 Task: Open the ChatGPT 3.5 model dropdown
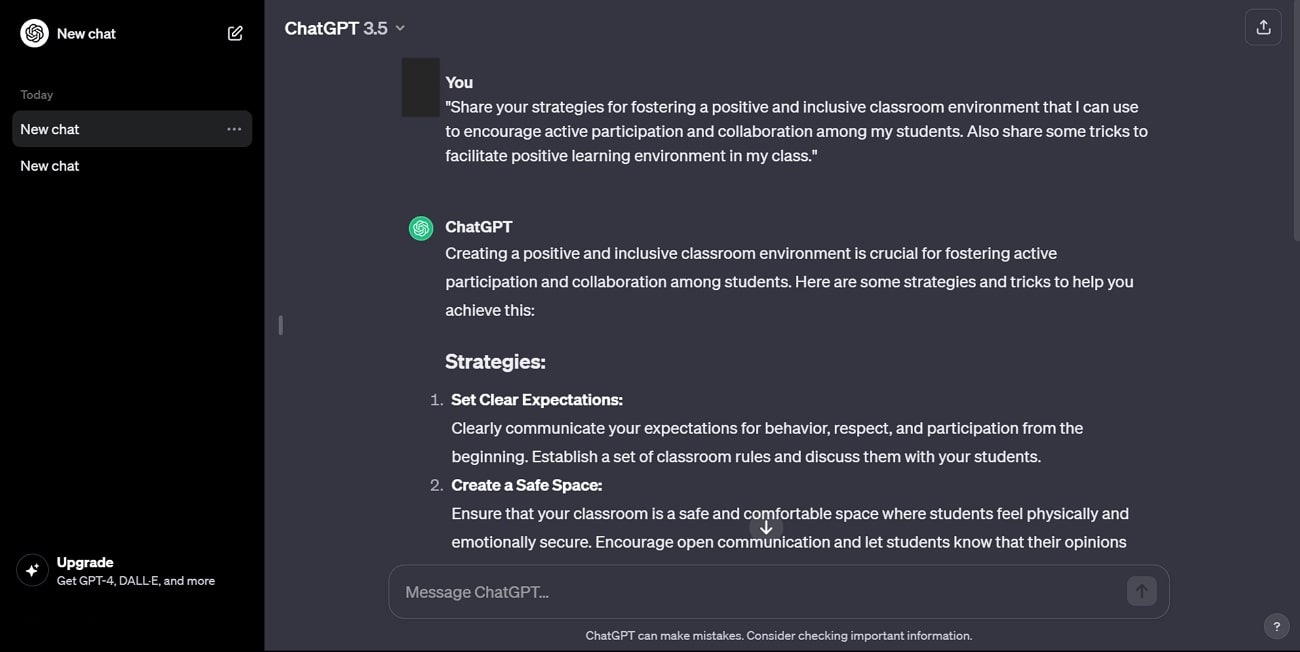point(344,27)
